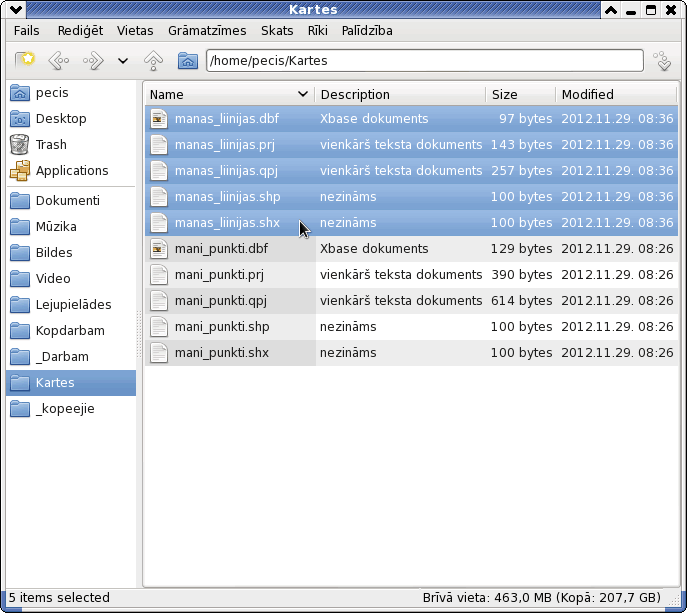Click the mani_punkti.shx file icon
This screenshot has width=687, height=613.
(x=159, y=353)
